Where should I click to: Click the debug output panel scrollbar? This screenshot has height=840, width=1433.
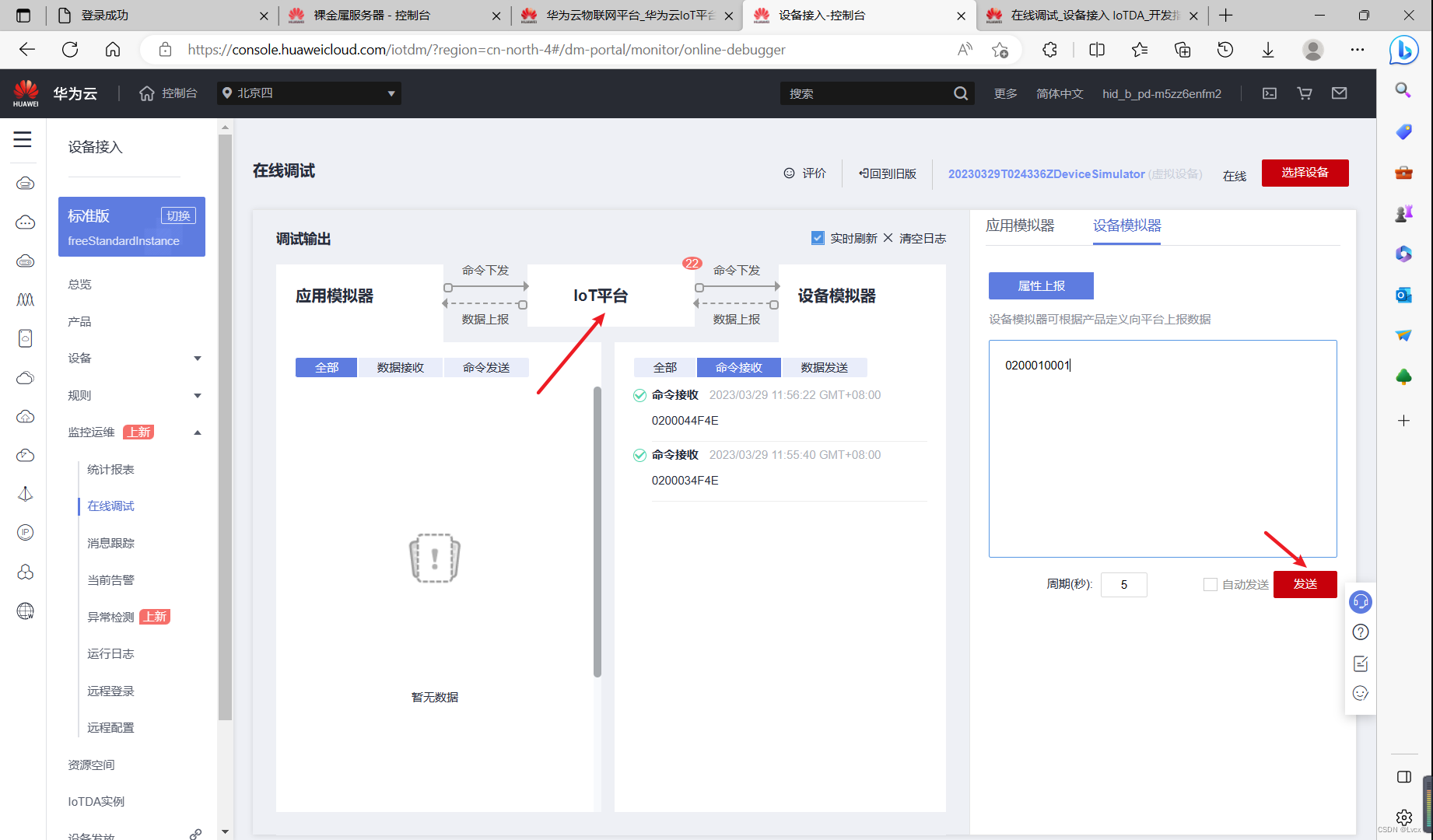point(597,532)
